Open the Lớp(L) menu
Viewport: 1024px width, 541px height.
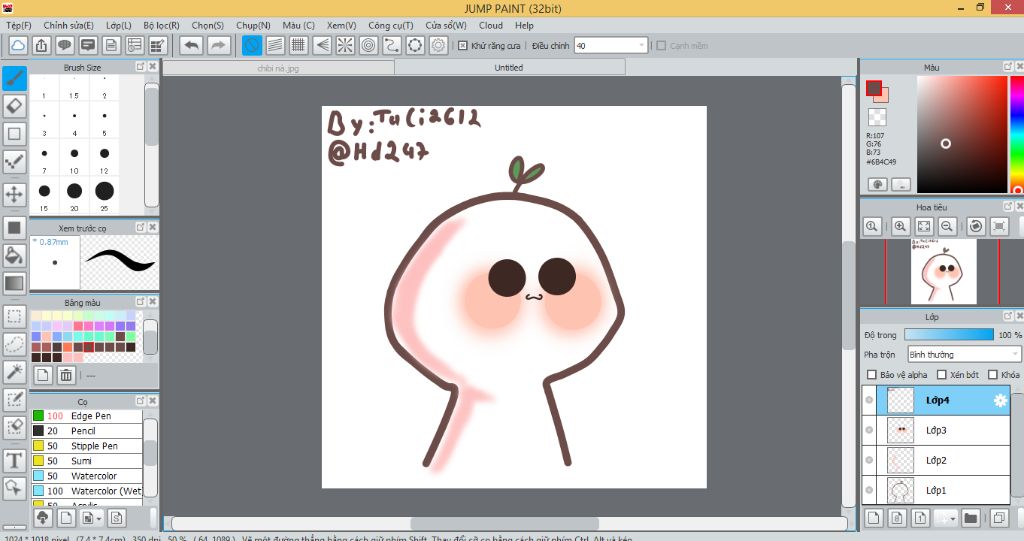click(x=119, y=25)
